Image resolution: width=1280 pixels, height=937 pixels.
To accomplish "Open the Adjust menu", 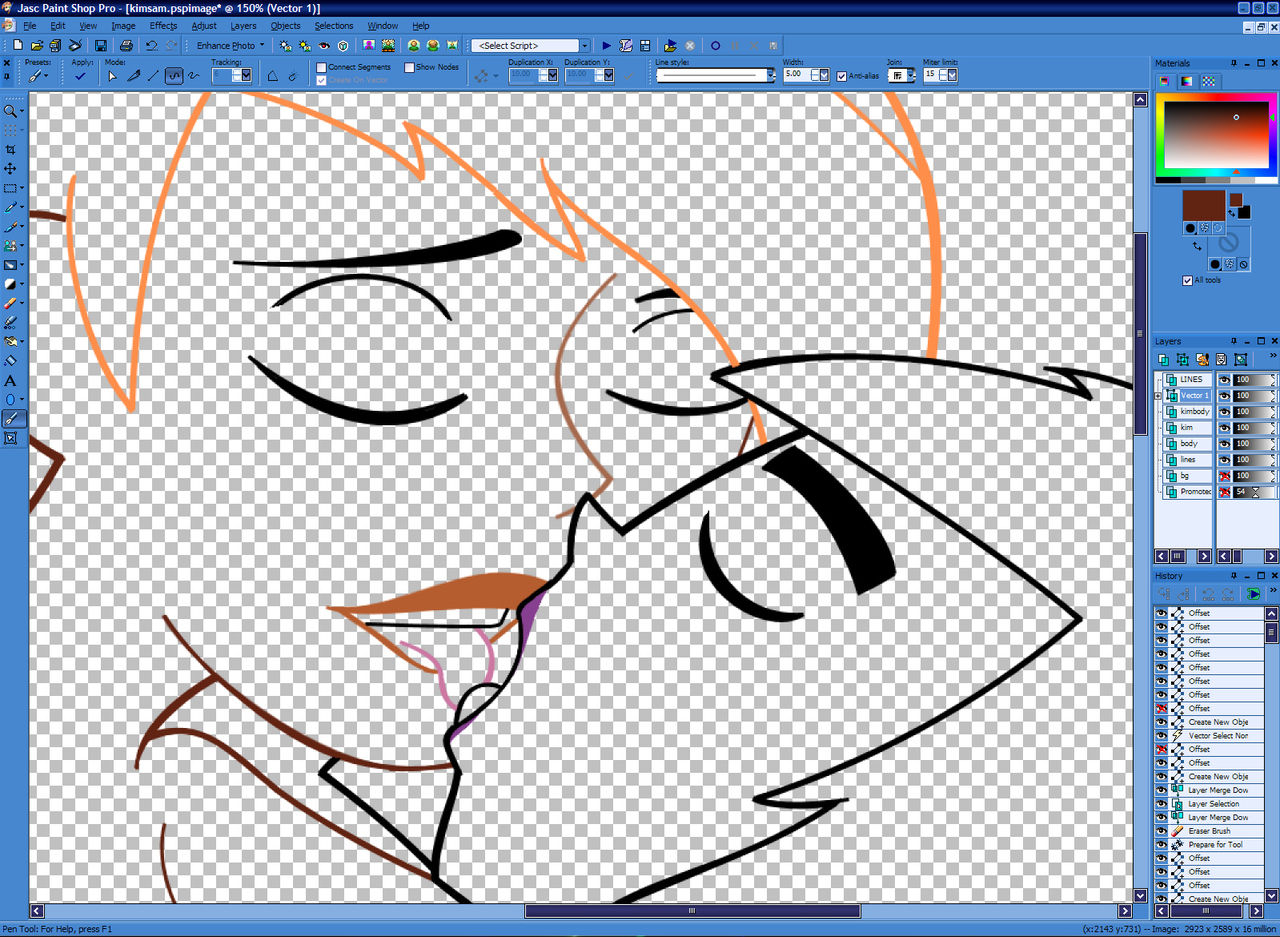I will 204,26.
